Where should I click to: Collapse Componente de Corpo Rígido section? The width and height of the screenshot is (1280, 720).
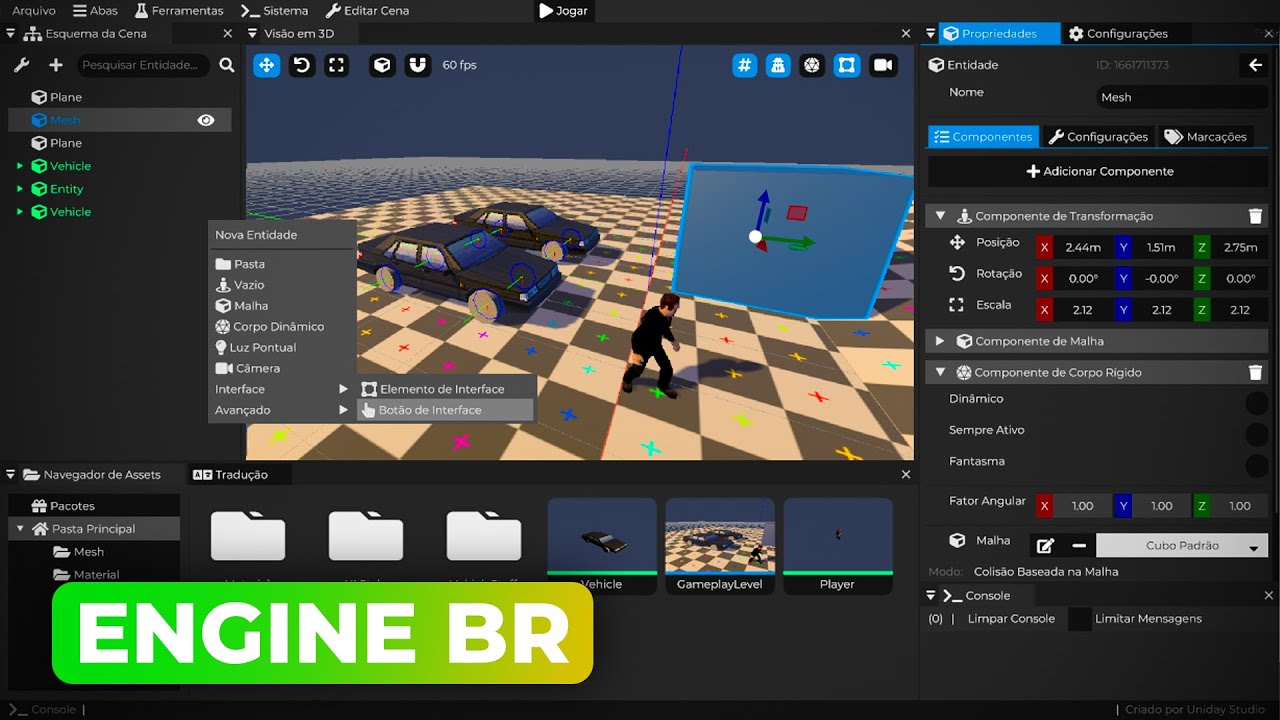click(x=940, y=372)
